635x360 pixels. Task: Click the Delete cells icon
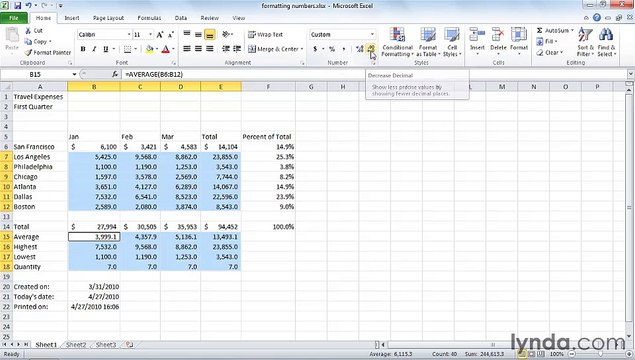click(x=498, y=34)
